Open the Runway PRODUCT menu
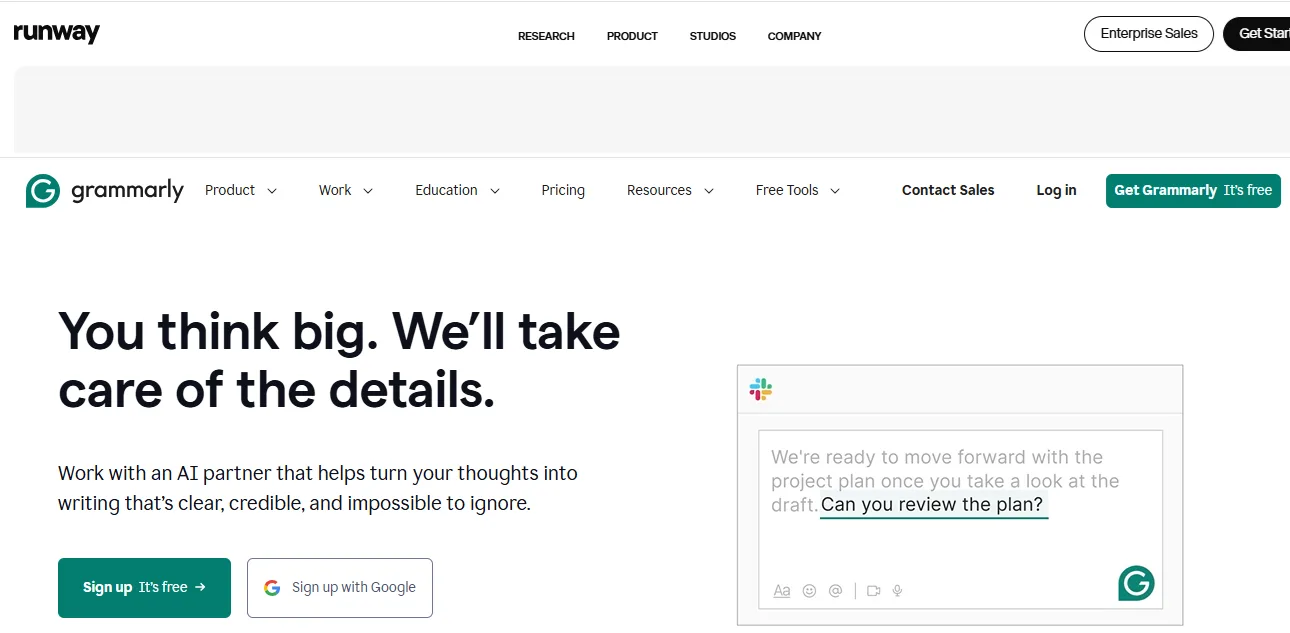This screenshot has height=633, width=1290. point(632,36)
